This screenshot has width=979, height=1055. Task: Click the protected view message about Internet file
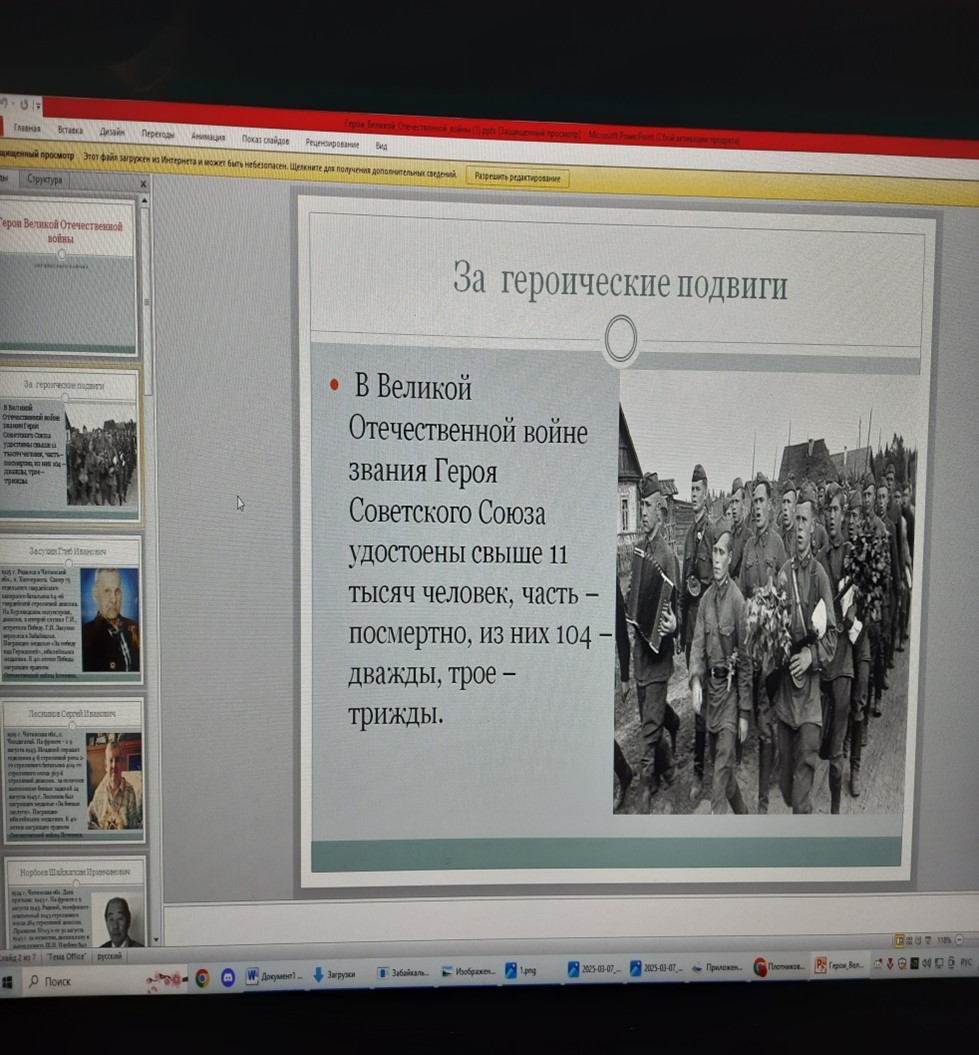(270, 166)
